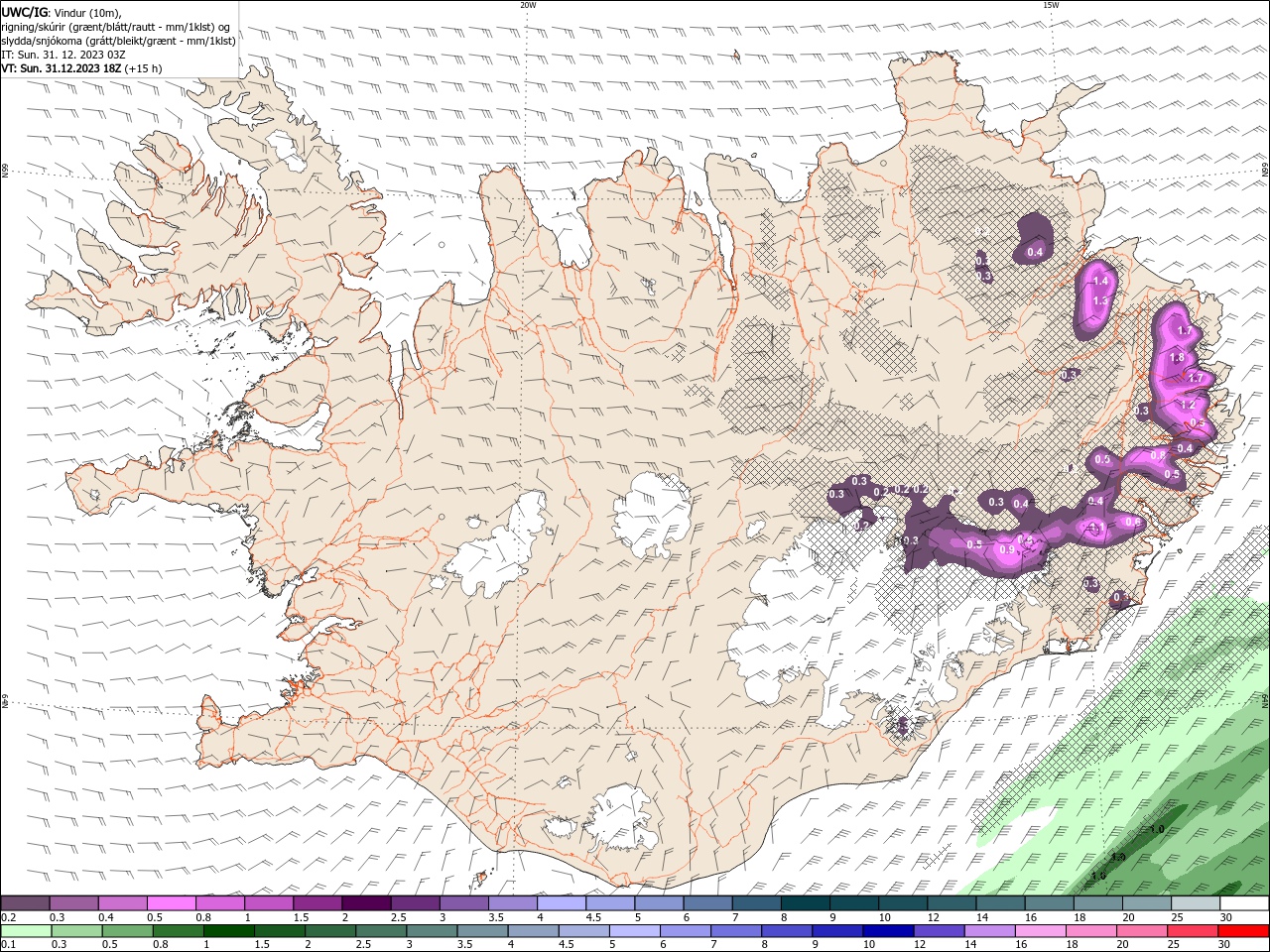Pick the bright red 30 swatch in rain scale
This screenshot has width=1270, height=952.
1243,931
